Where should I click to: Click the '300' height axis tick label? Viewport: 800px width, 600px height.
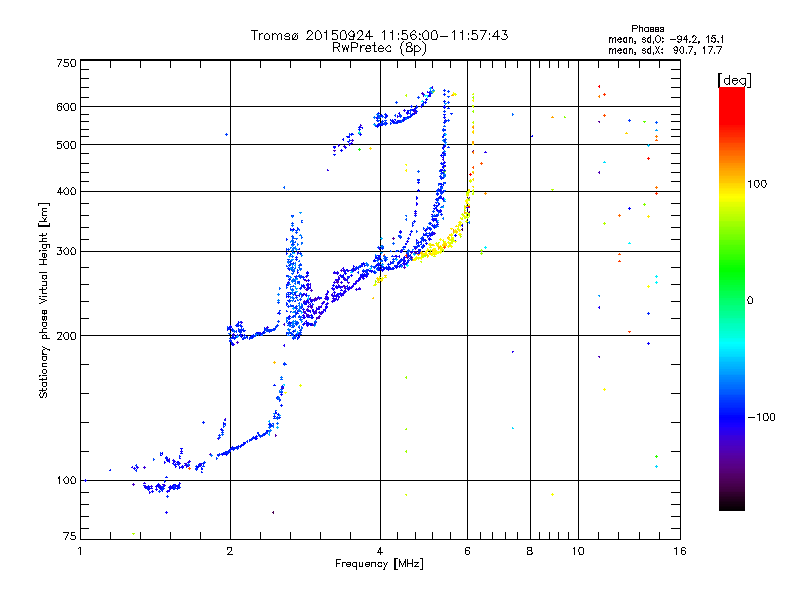point(66,252)
